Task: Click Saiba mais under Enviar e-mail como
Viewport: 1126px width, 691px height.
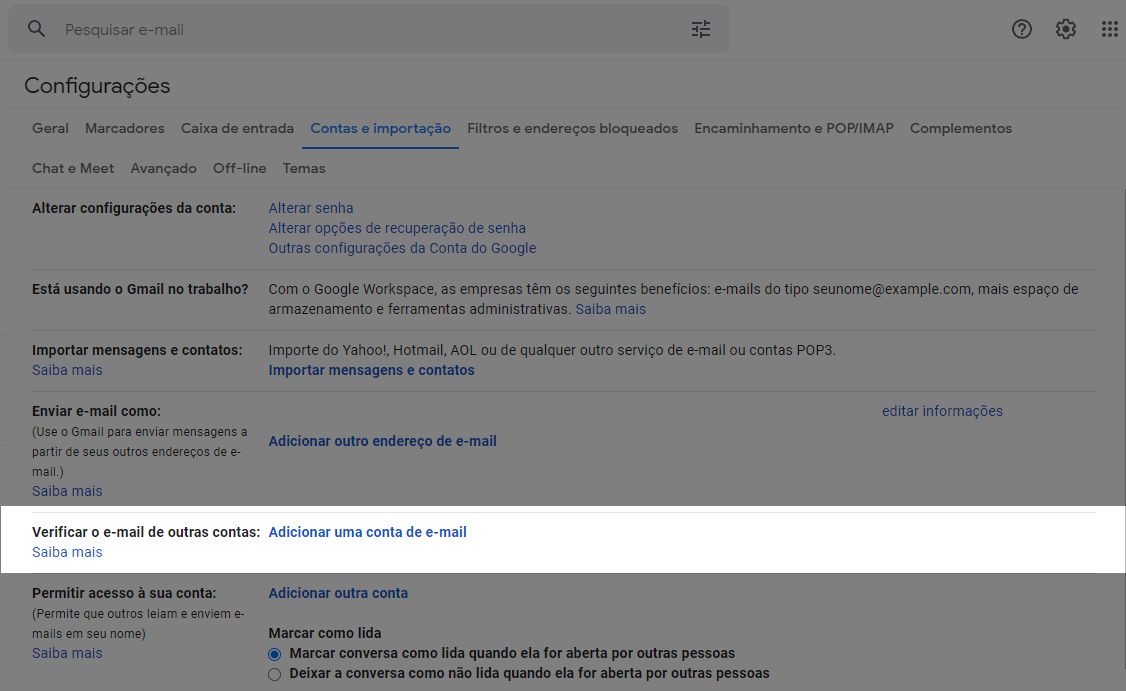Action: (67, 491)
